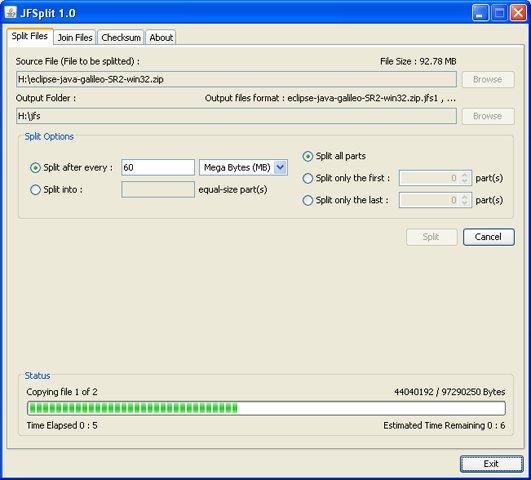Click the Output Folder : label
Image resolution: width=531 pixels, height=480 pixels.
(46, 98)
